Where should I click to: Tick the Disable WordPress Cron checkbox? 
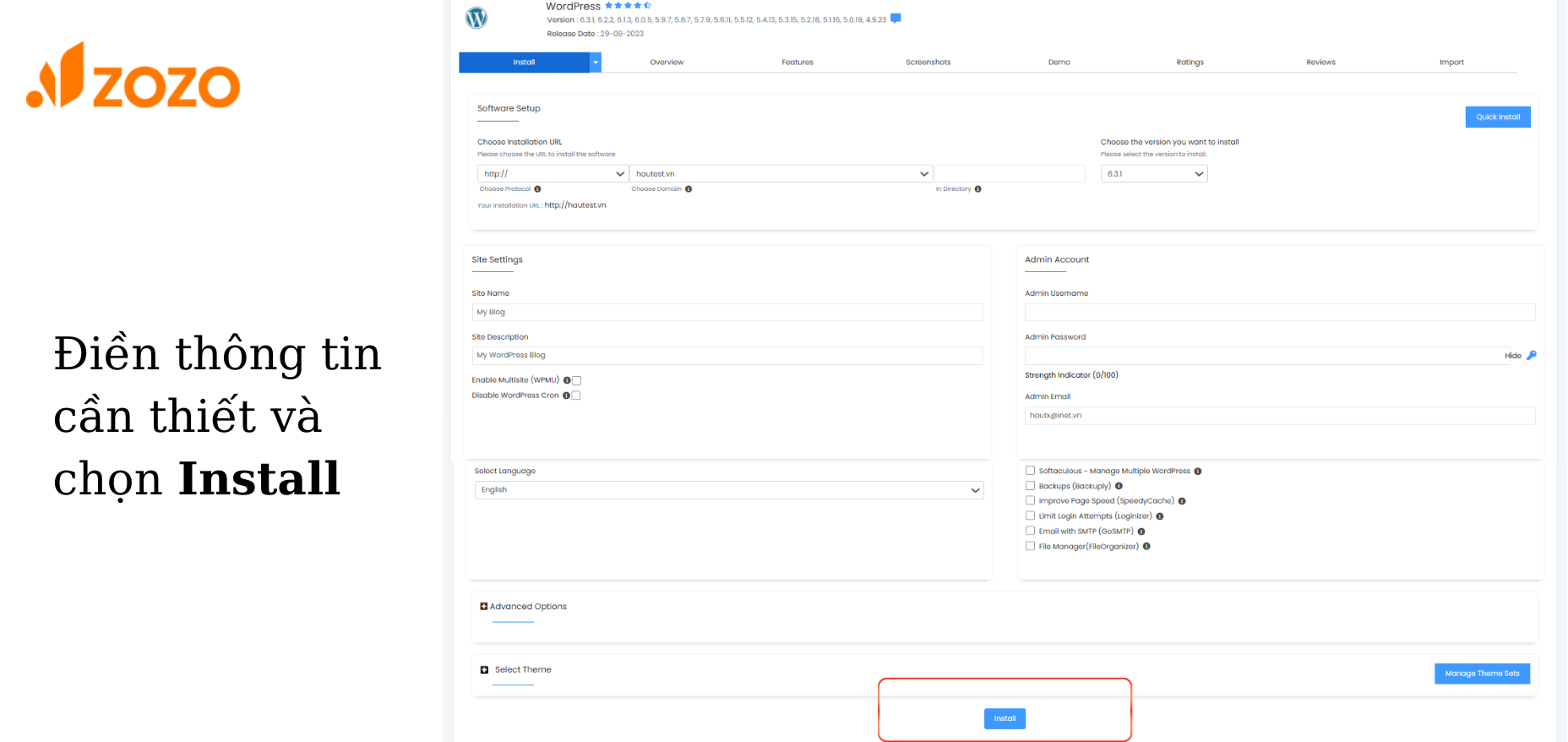coord(576,396)
